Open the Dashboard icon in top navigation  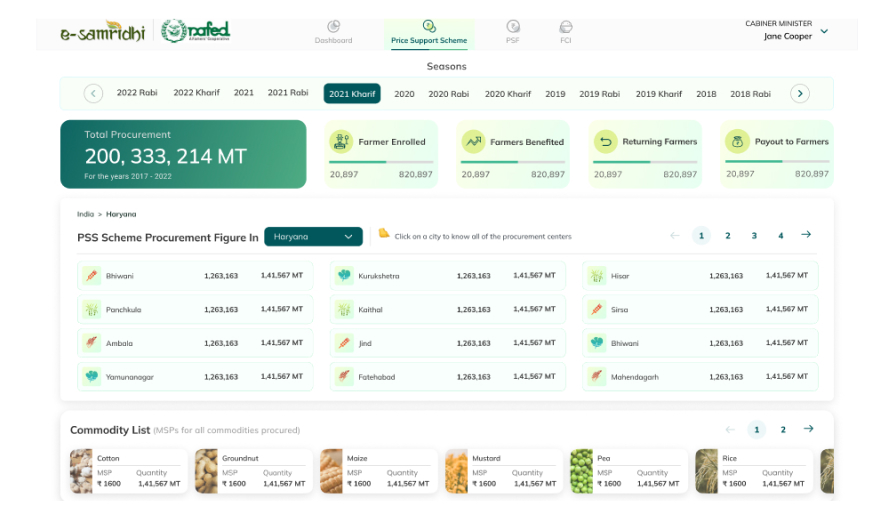[333, 27]
